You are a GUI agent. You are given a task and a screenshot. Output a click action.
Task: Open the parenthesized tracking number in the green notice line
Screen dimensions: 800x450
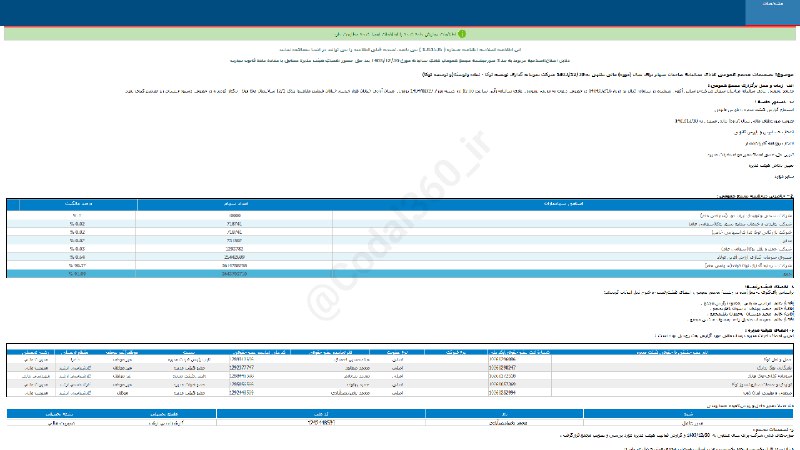(433, 50)
